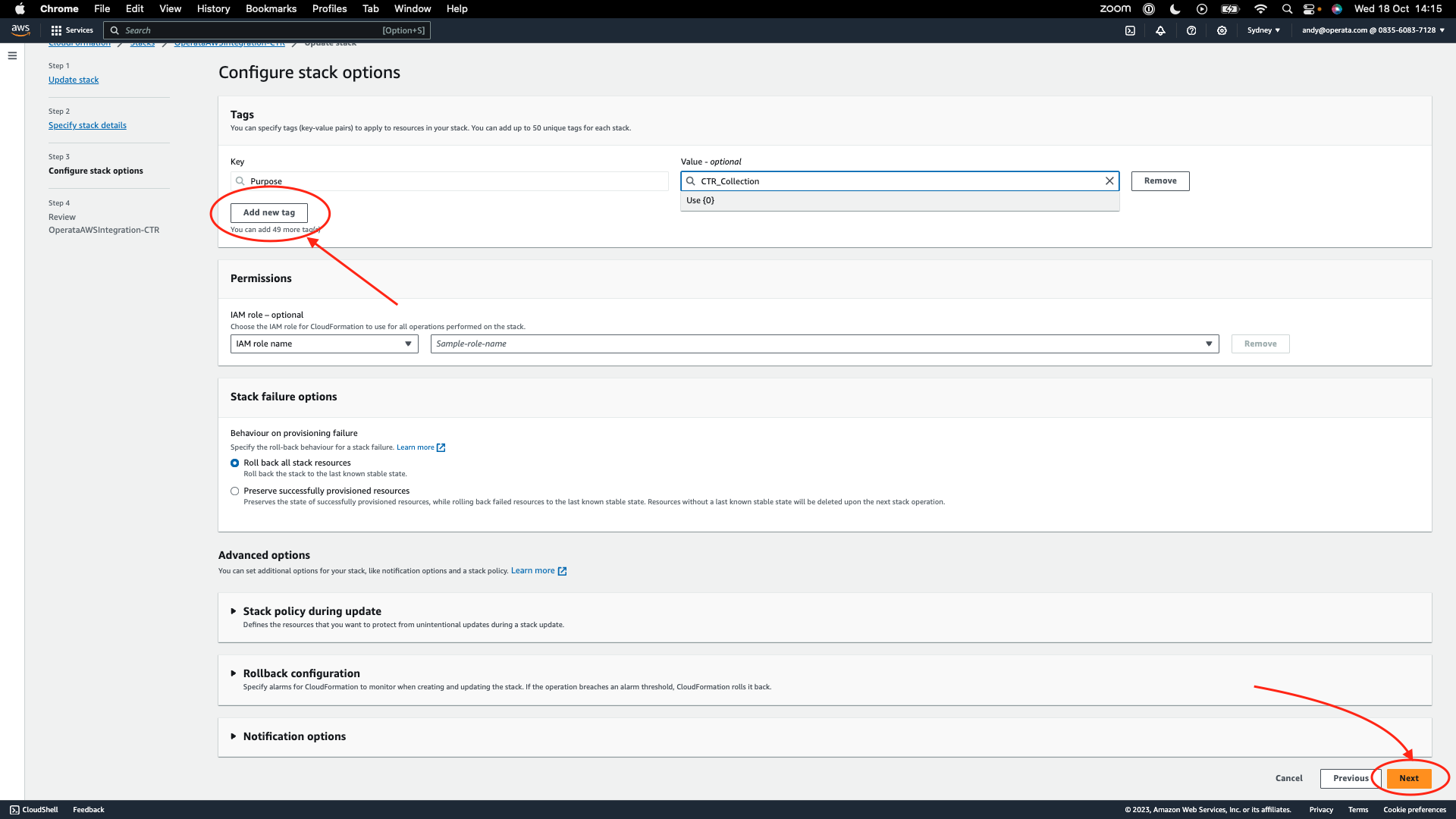The height and width of the screenshot is (819, 1456).
Task: Click the AWS help question mark icon
Action: point(1191,30)
